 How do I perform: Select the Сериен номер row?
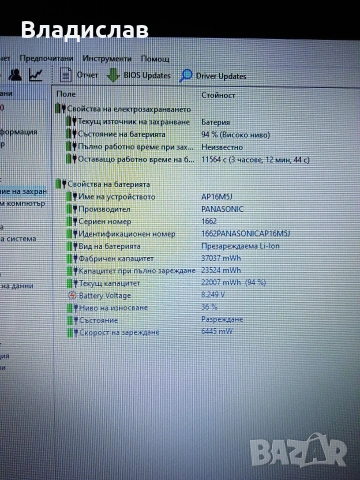142,221
